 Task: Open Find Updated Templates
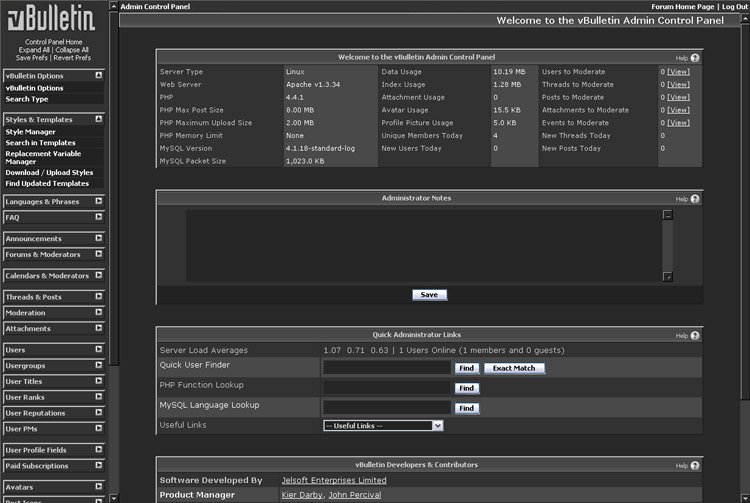47,183
